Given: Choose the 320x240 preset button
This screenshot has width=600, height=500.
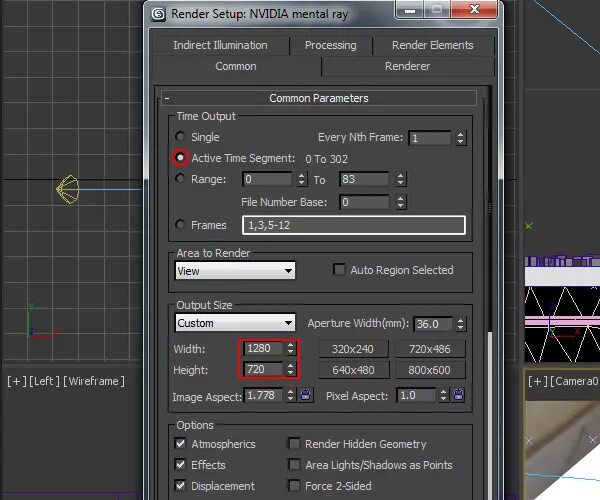Looking at the screenshot, I should 353,349.
